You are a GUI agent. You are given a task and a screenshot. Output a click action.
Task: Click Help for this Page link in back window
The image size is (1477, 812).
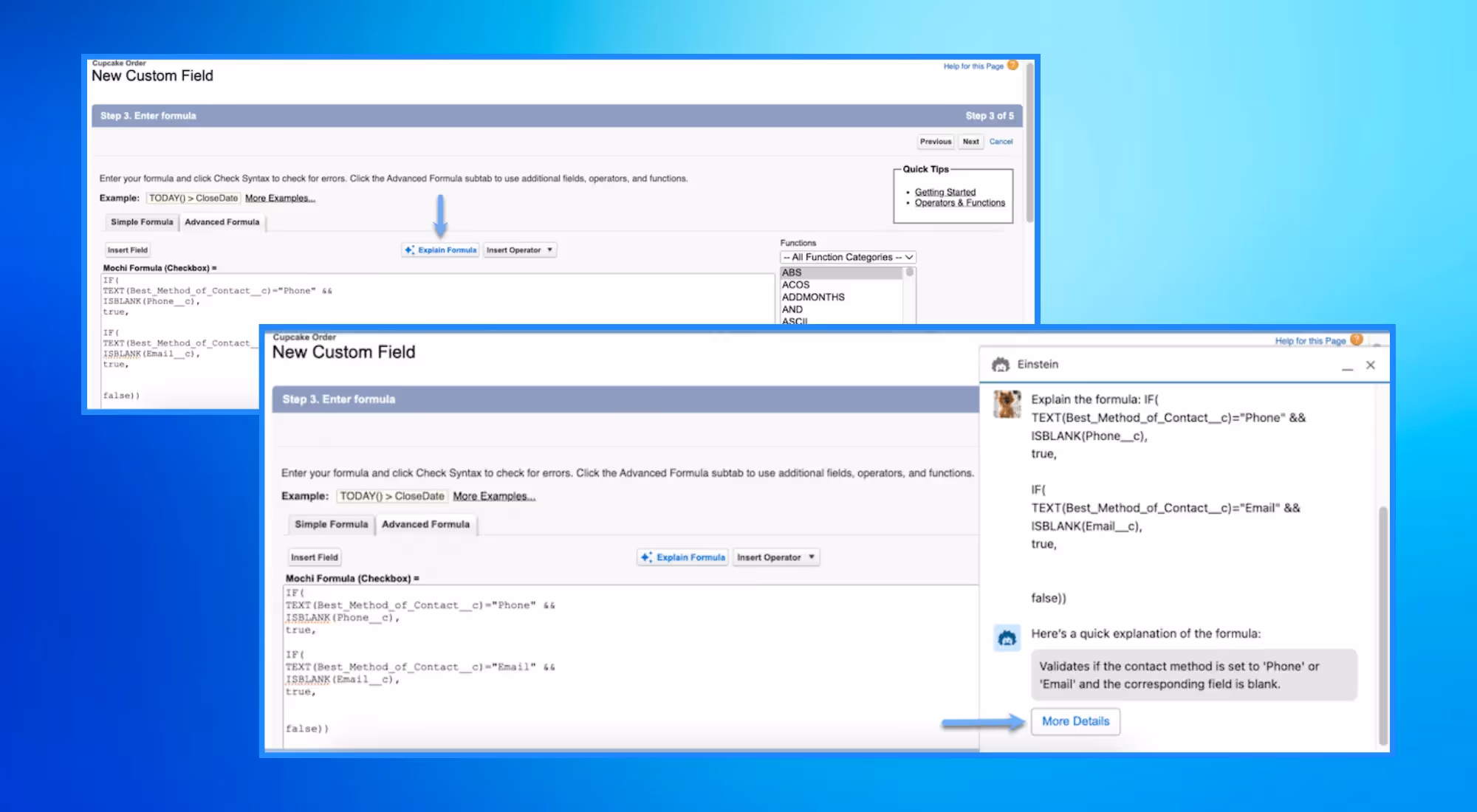click(x=973, y=66)
